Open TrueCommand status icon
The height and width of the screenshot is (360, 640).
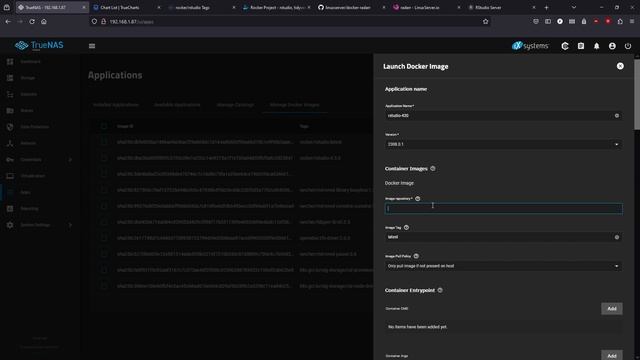point(565,46)
